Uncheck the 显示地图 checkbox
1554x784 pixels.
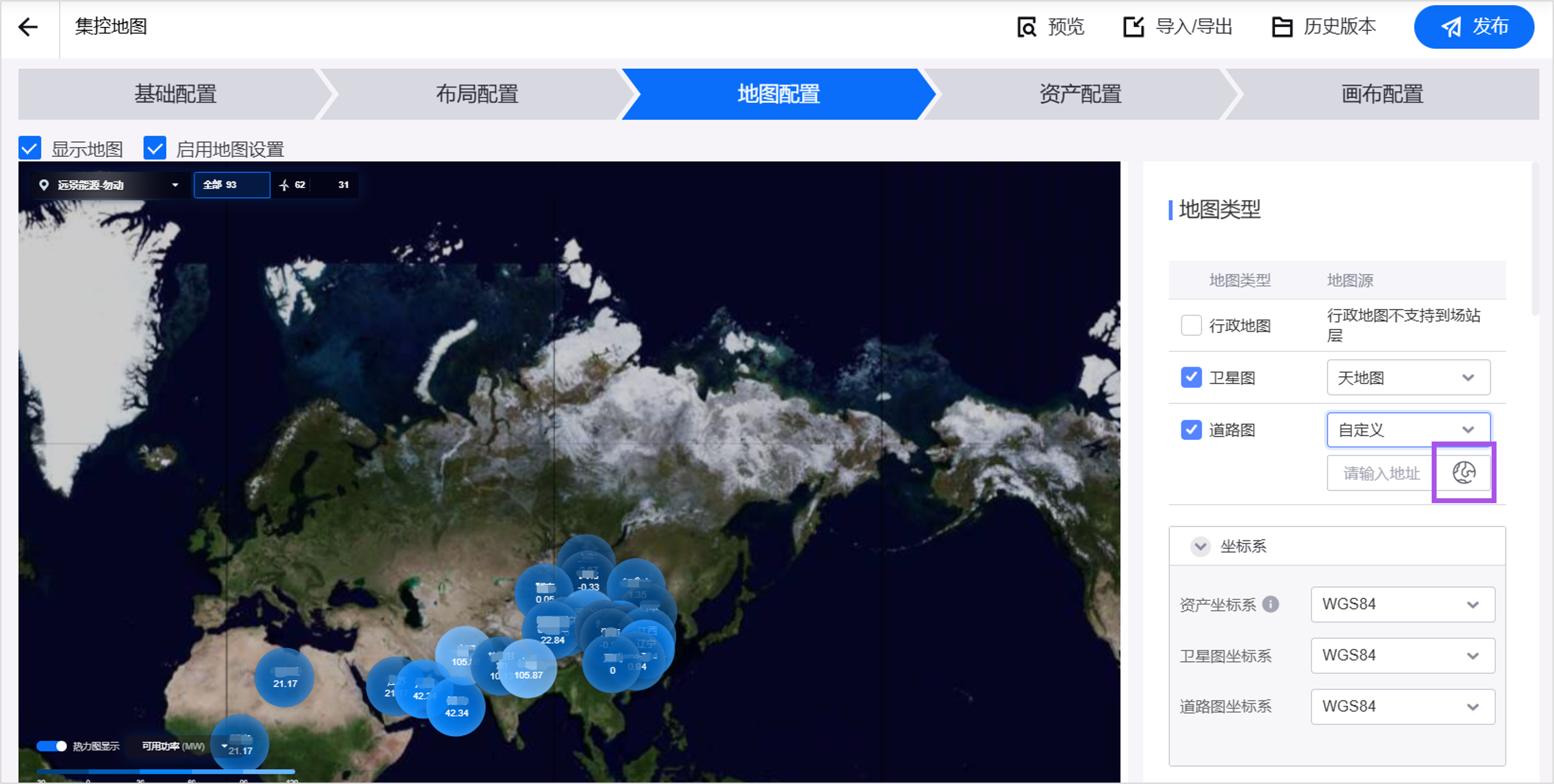pyautogui.click(x=30, y=148)
